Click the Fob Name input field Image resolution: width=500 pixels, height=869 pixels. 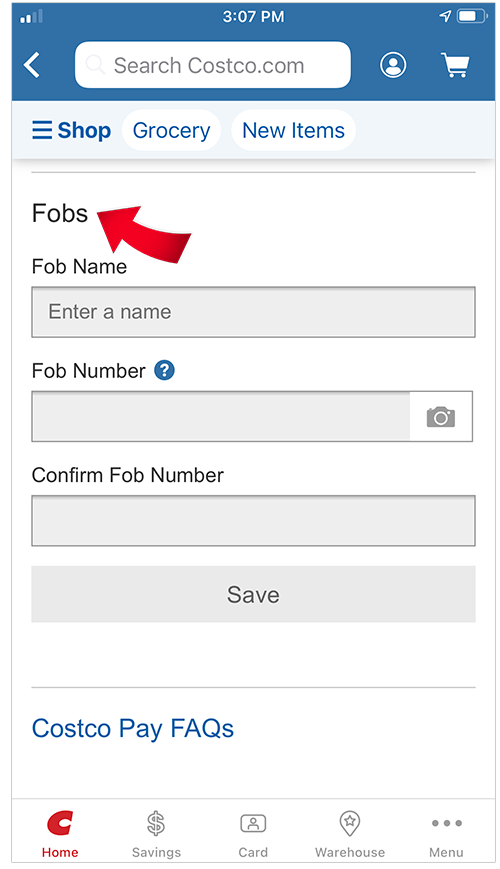click(253, 311)
